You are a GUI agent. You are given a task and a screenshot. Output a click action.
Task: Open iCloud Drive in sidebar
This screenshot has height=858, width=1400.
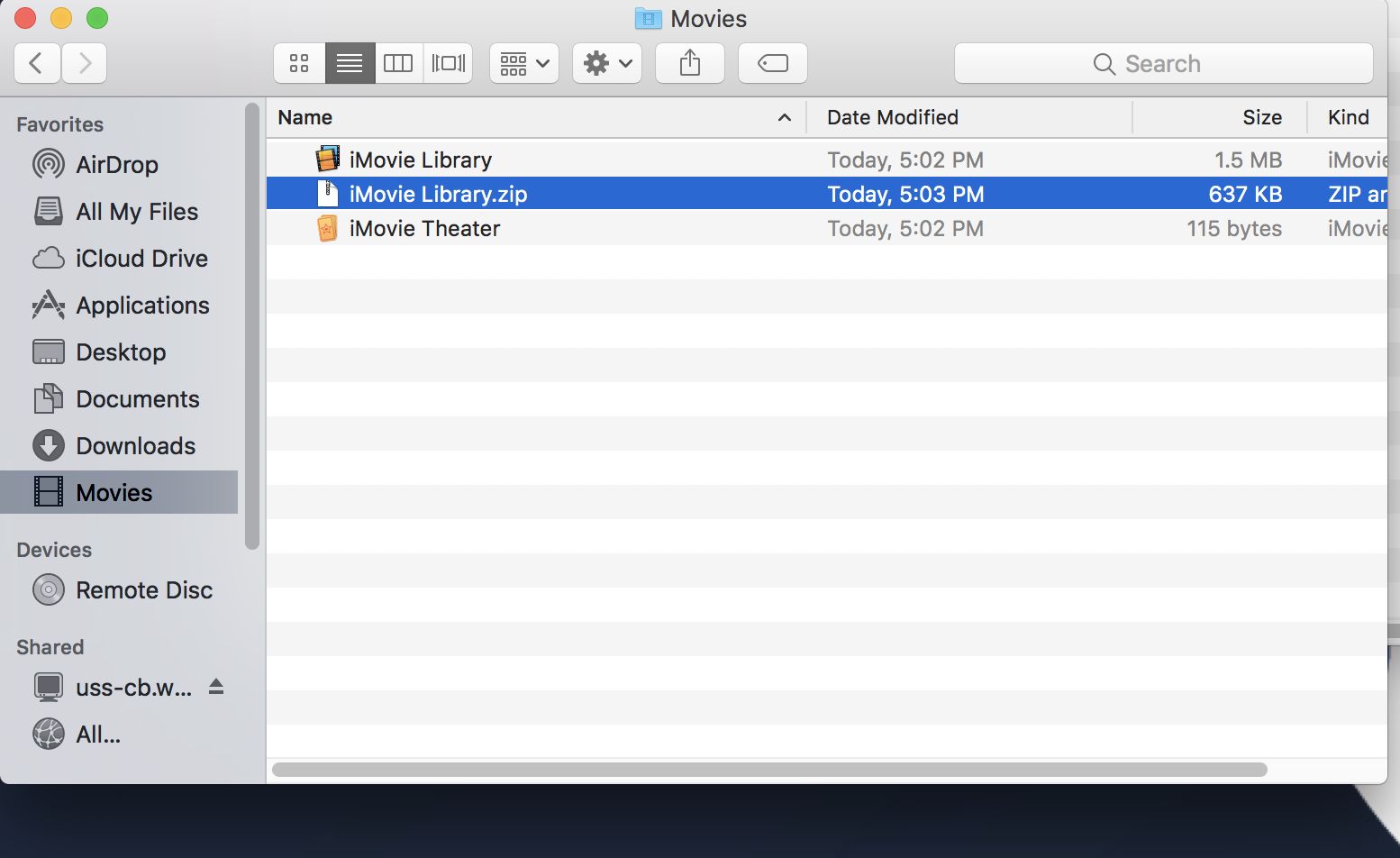click(119, 258)
